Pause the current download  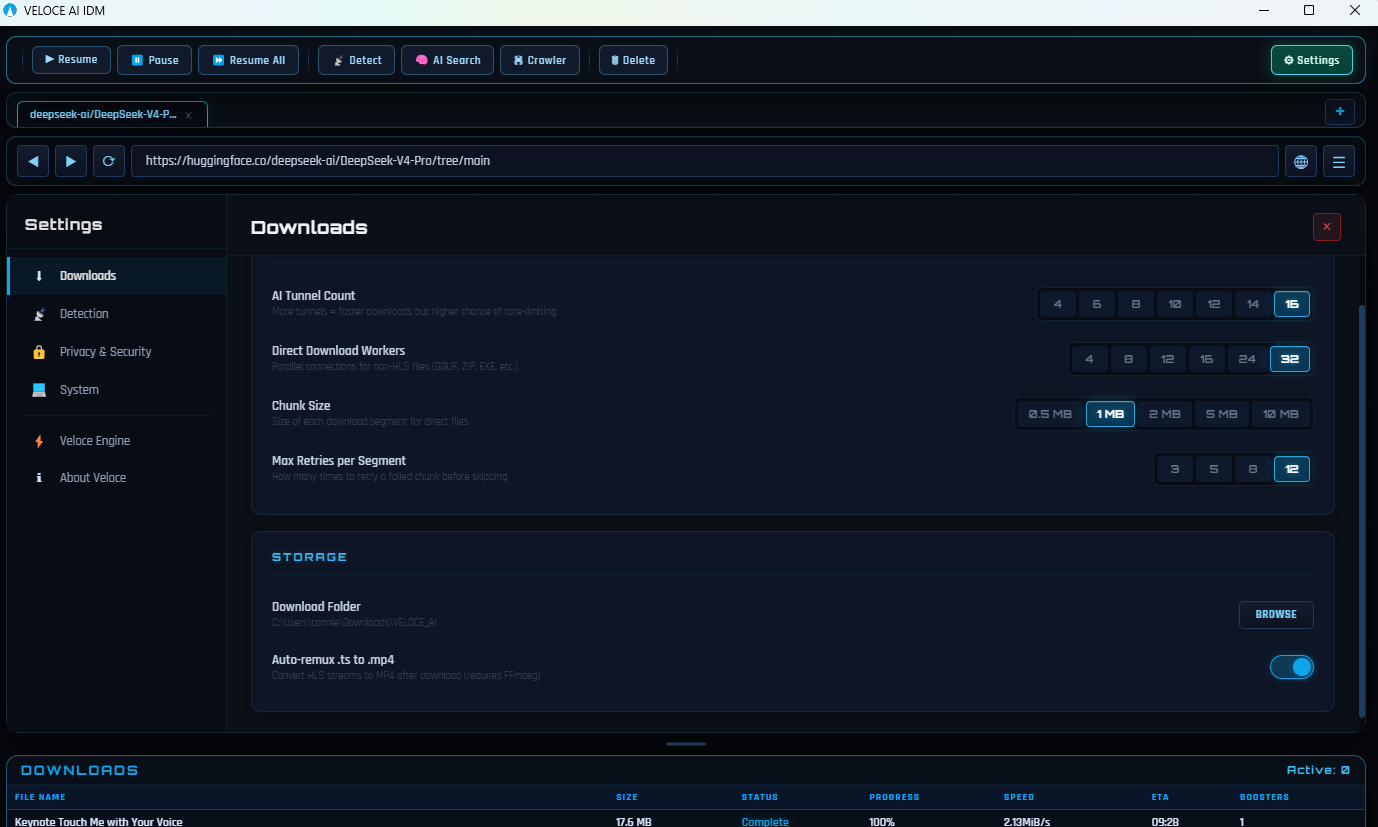point(154,60)
